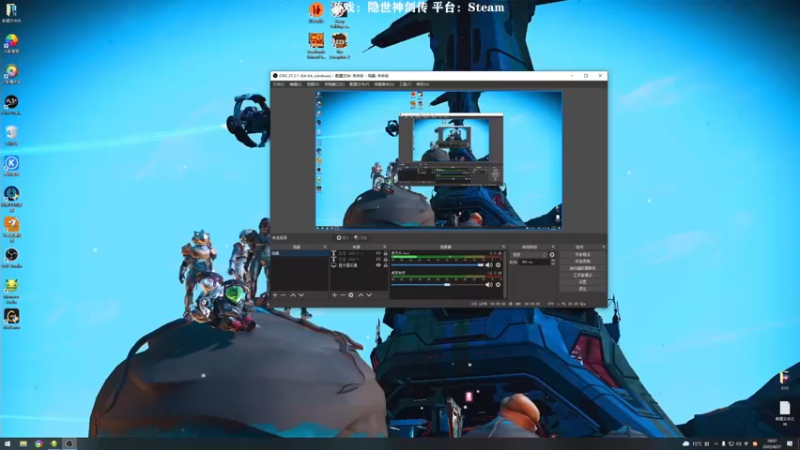Adjust desktop audio volume slider
800x450 pixels.
click(x=438, y=285)
